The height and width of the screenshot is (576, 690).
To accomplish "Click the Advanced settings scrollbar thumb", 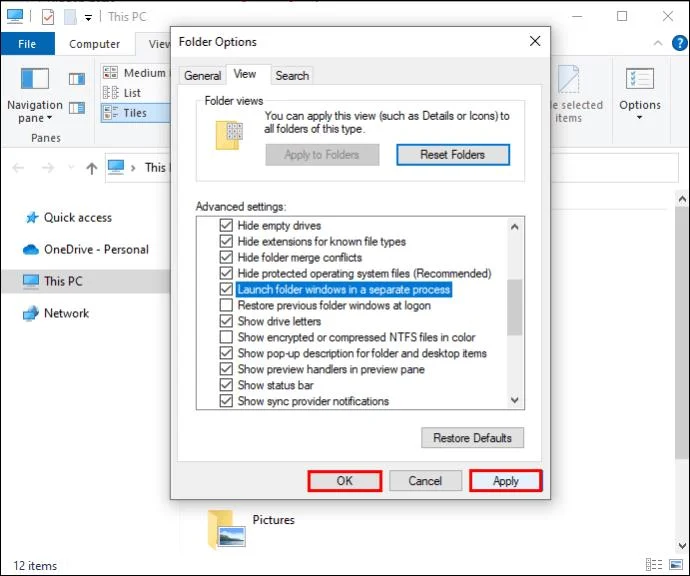I will coord(514,307).
